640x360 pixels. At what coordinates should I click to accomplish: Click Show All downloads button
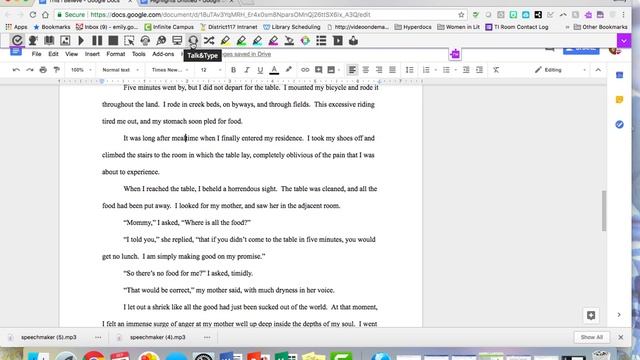coord(591,337)
